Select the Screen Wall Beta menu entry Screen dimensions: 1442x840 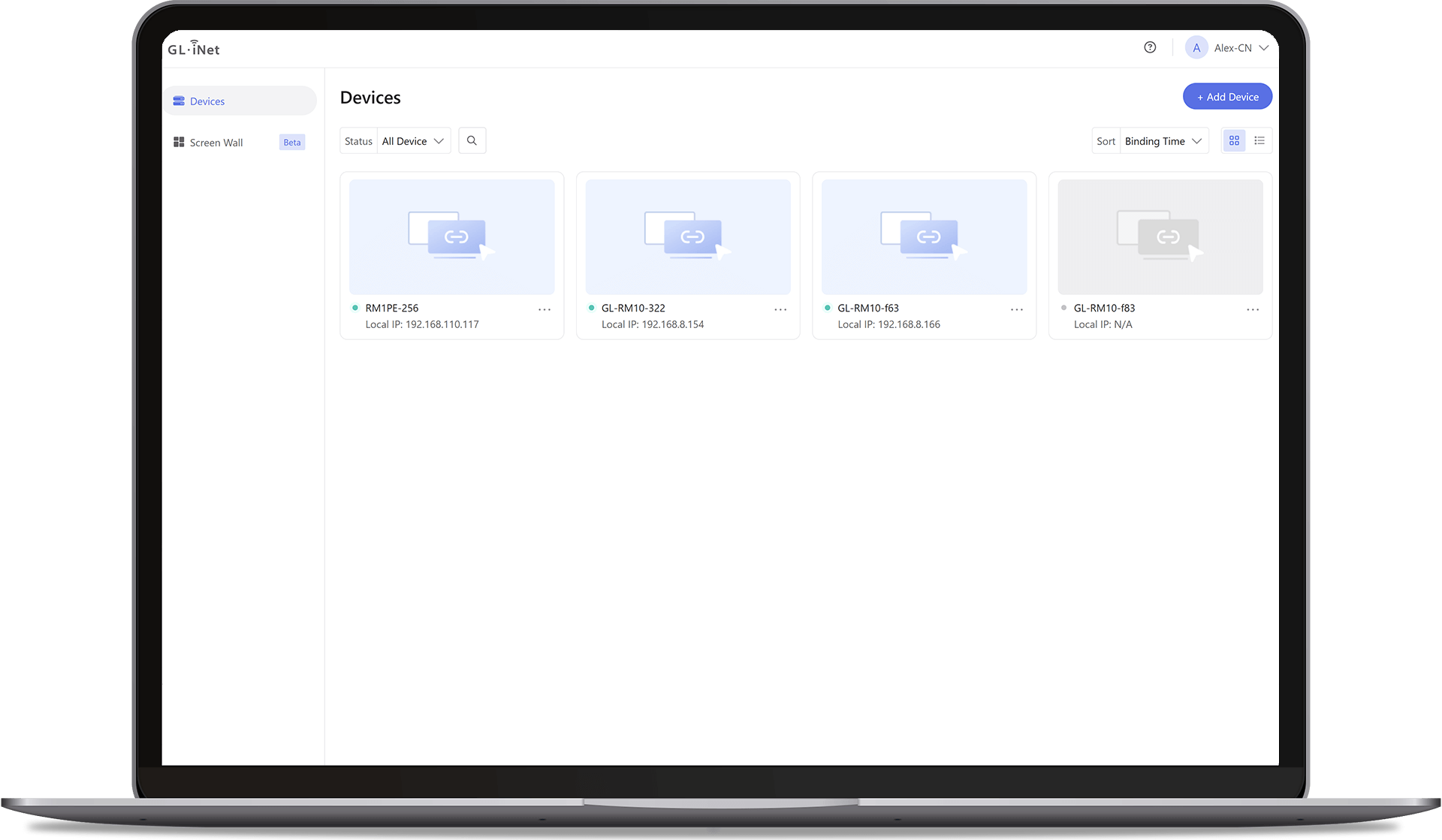point(216,142)
